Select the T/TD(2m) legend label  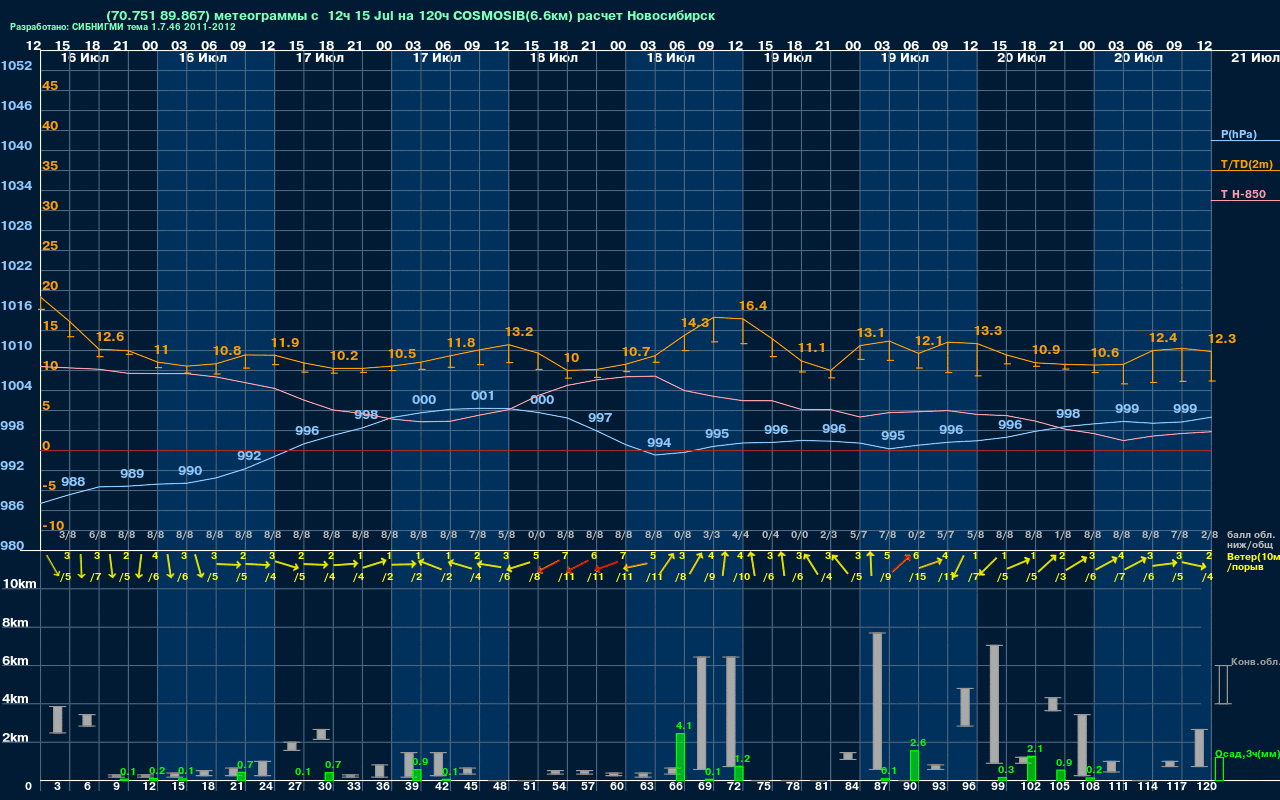point(1246,164)
